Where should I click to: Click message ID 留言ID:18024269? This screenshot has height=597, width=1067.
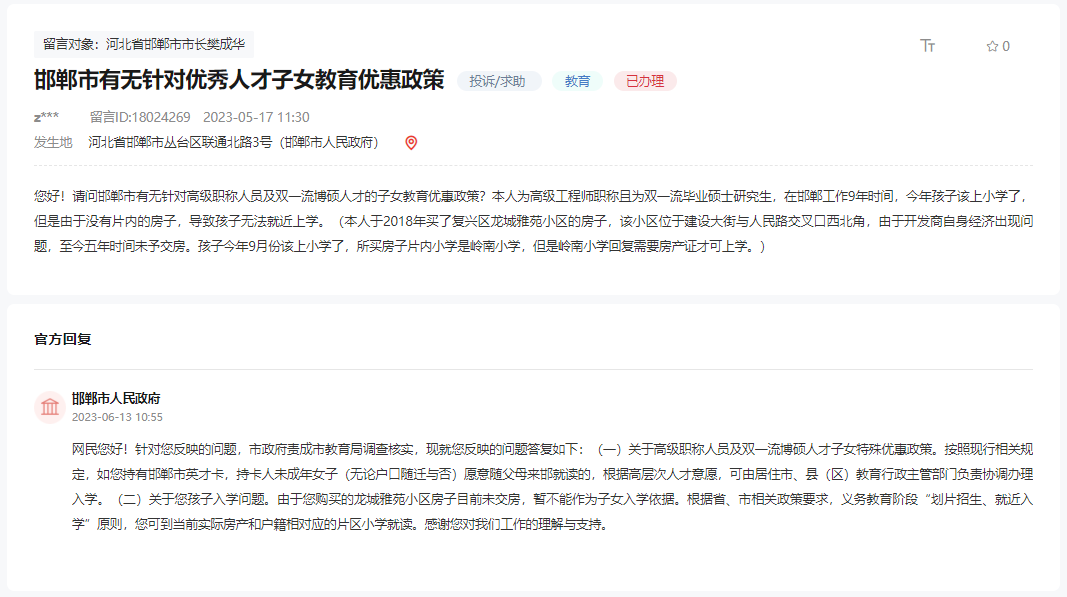pyautogui.click(x=140, y=117)
